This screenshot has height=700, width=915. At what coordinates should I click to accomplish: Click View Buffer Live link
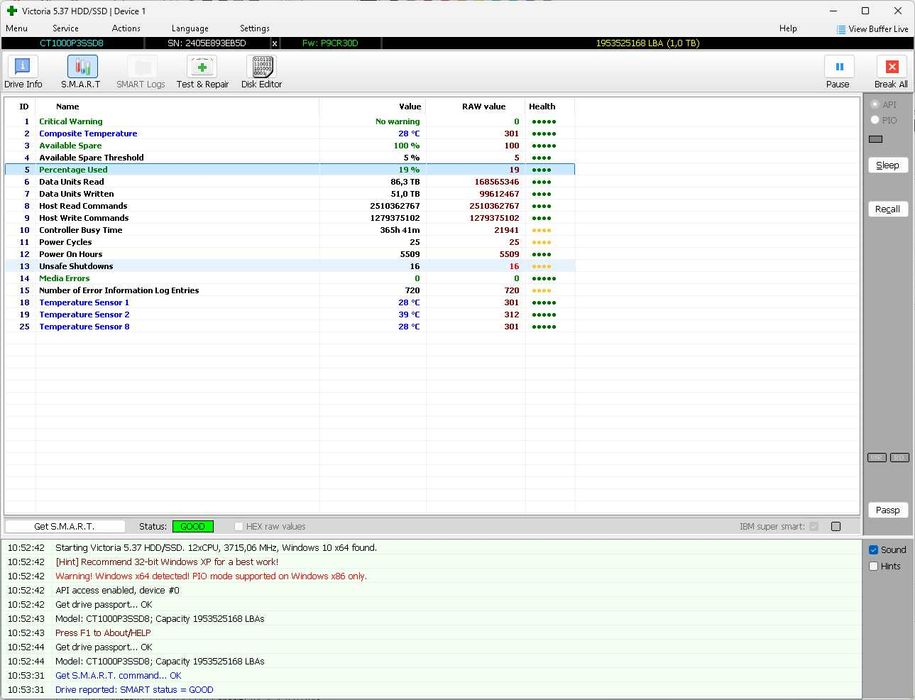tap(878, 29)
